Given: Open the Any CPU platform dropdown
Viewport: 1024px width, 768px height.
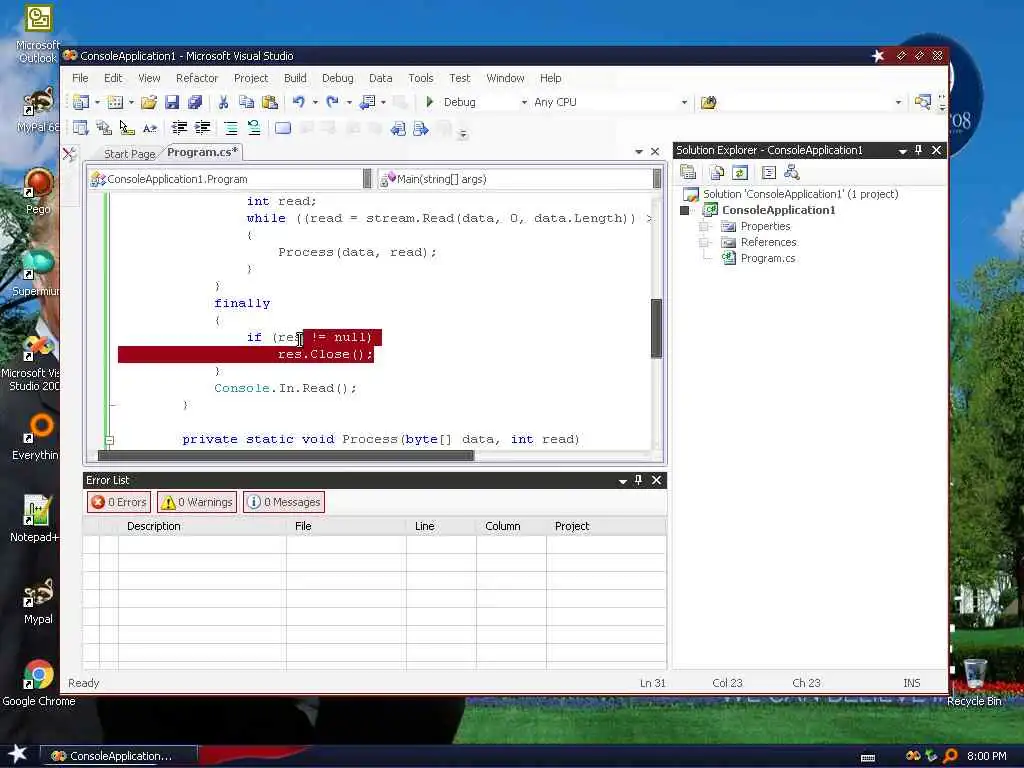Looking at the screenshot, I should (x=684, y=103).
